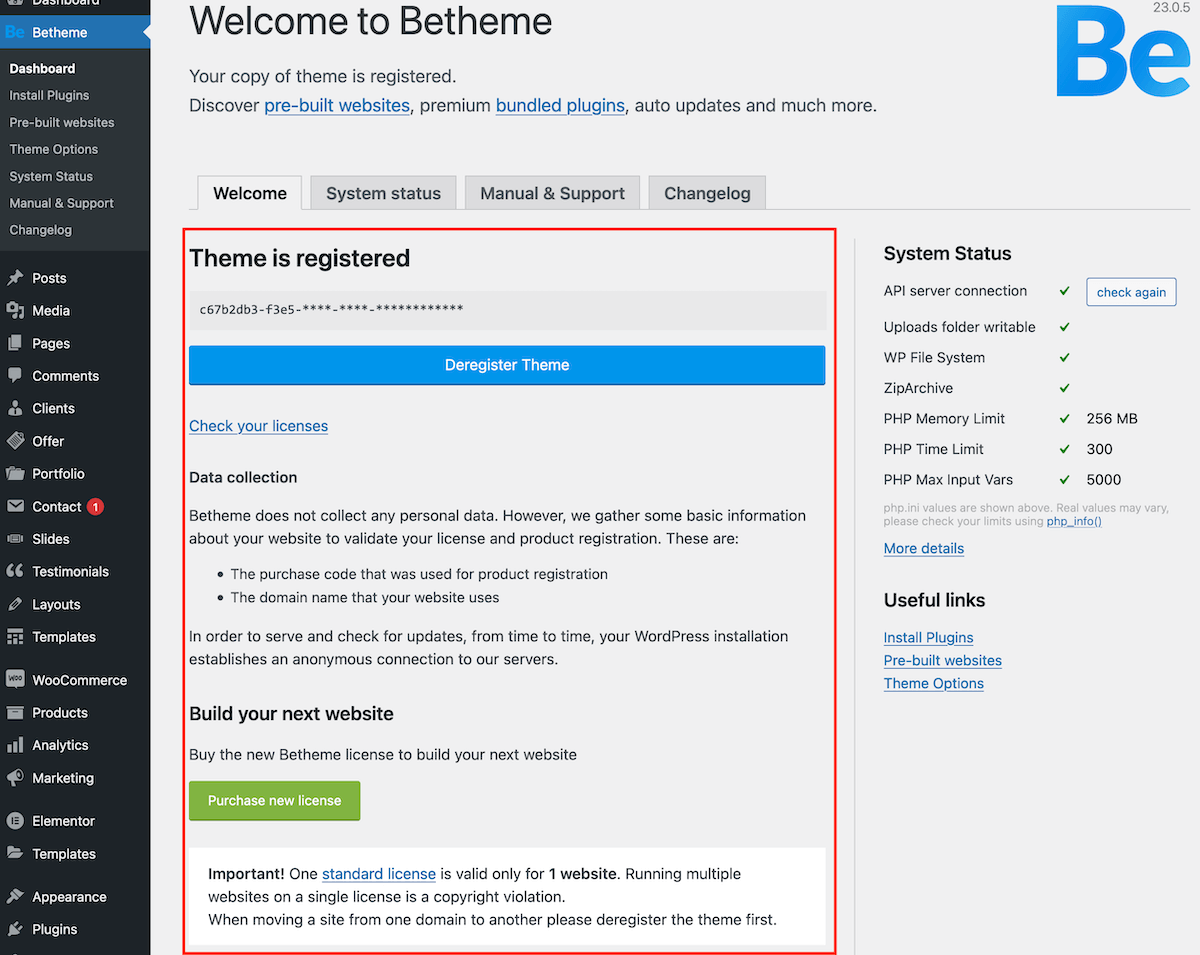The height and width of the screenshot is (955, 1200).
Task: Open Media via its sidebar icon
Action: (x=15, y=311)
